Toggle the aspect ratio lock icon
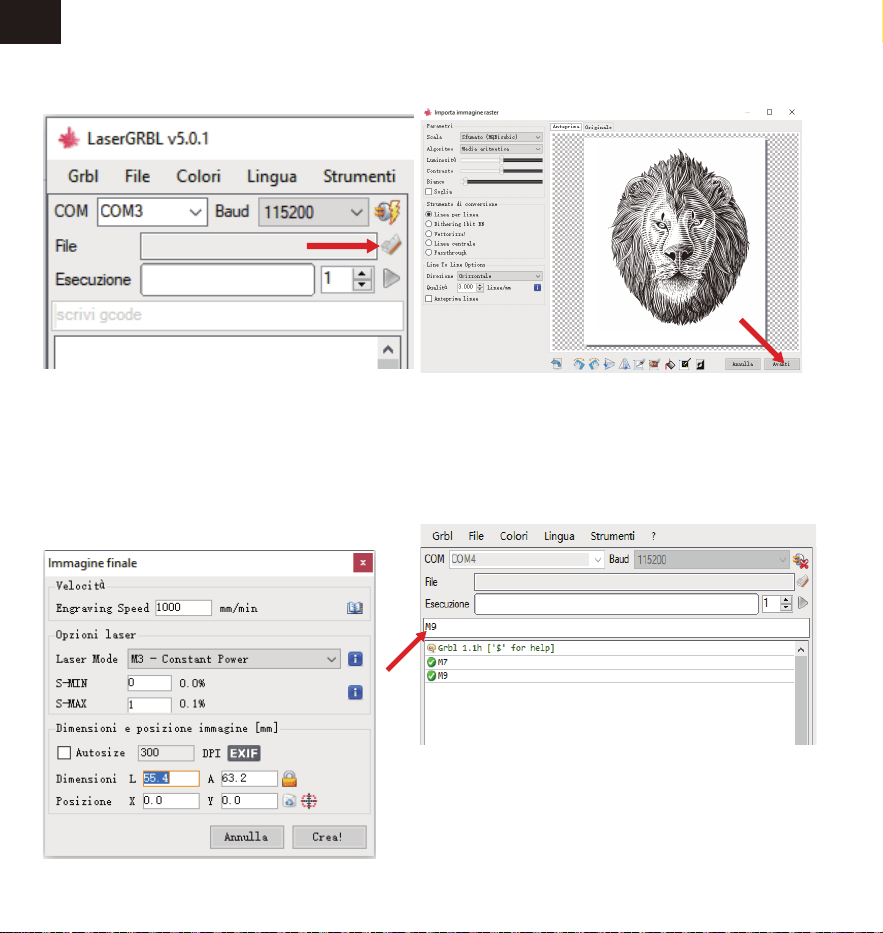This screenshot has width=883, height=933. 289,778
